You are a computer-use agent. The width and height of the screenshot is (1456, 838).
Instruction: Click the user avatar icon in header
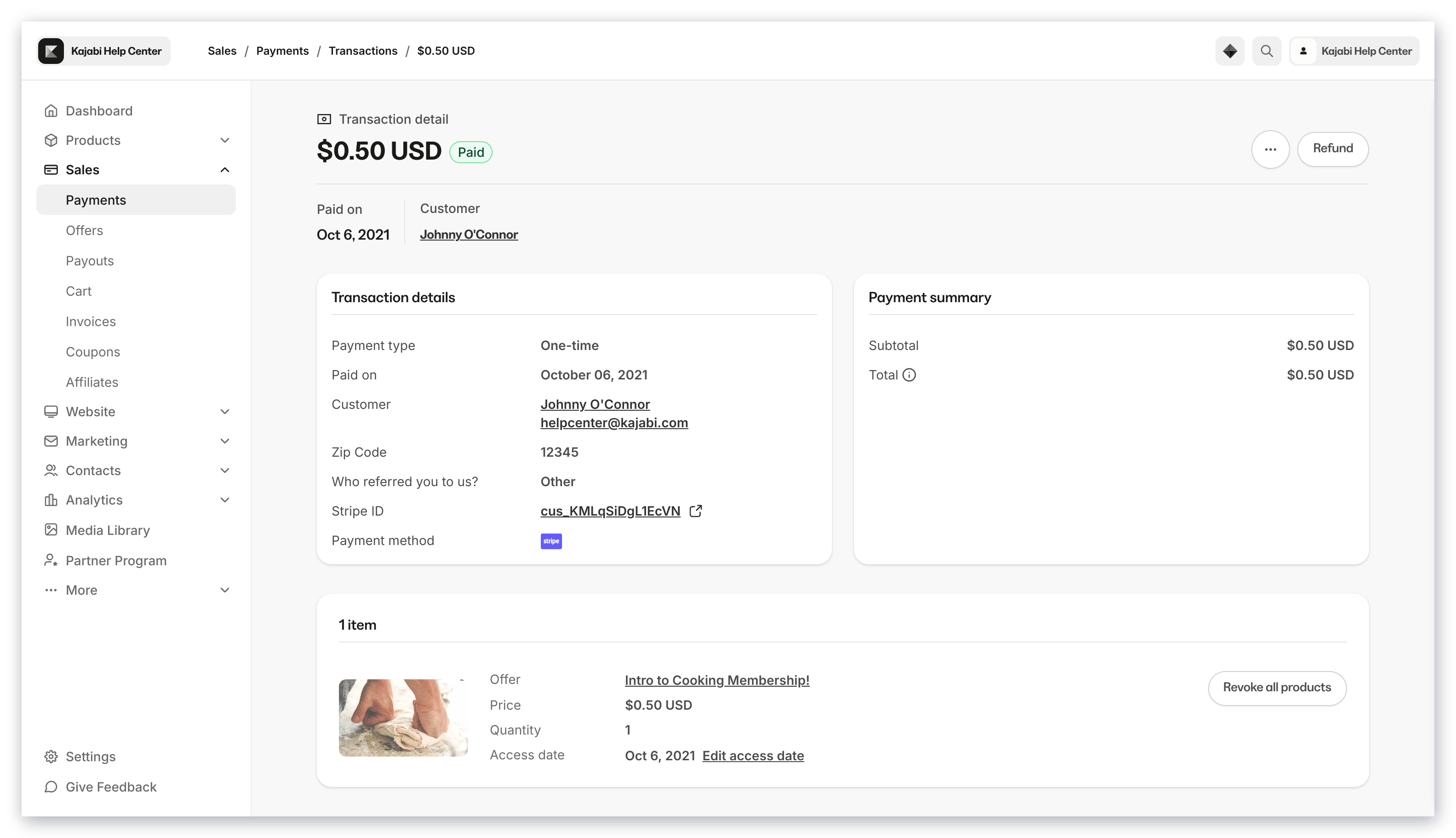click(1303, 51)
